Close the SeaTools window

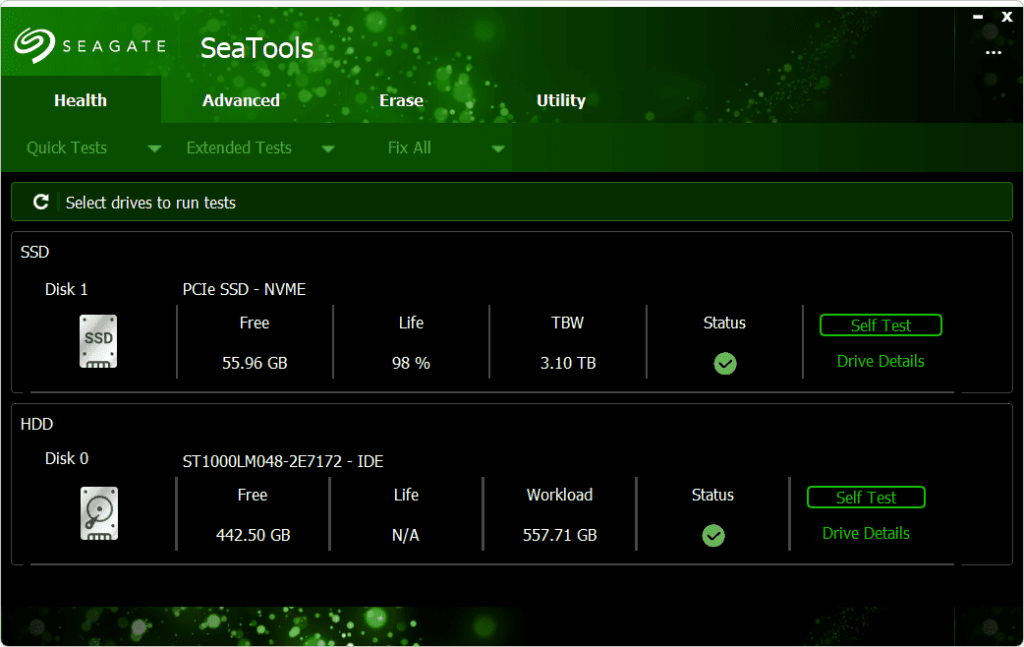(1007, 16)
